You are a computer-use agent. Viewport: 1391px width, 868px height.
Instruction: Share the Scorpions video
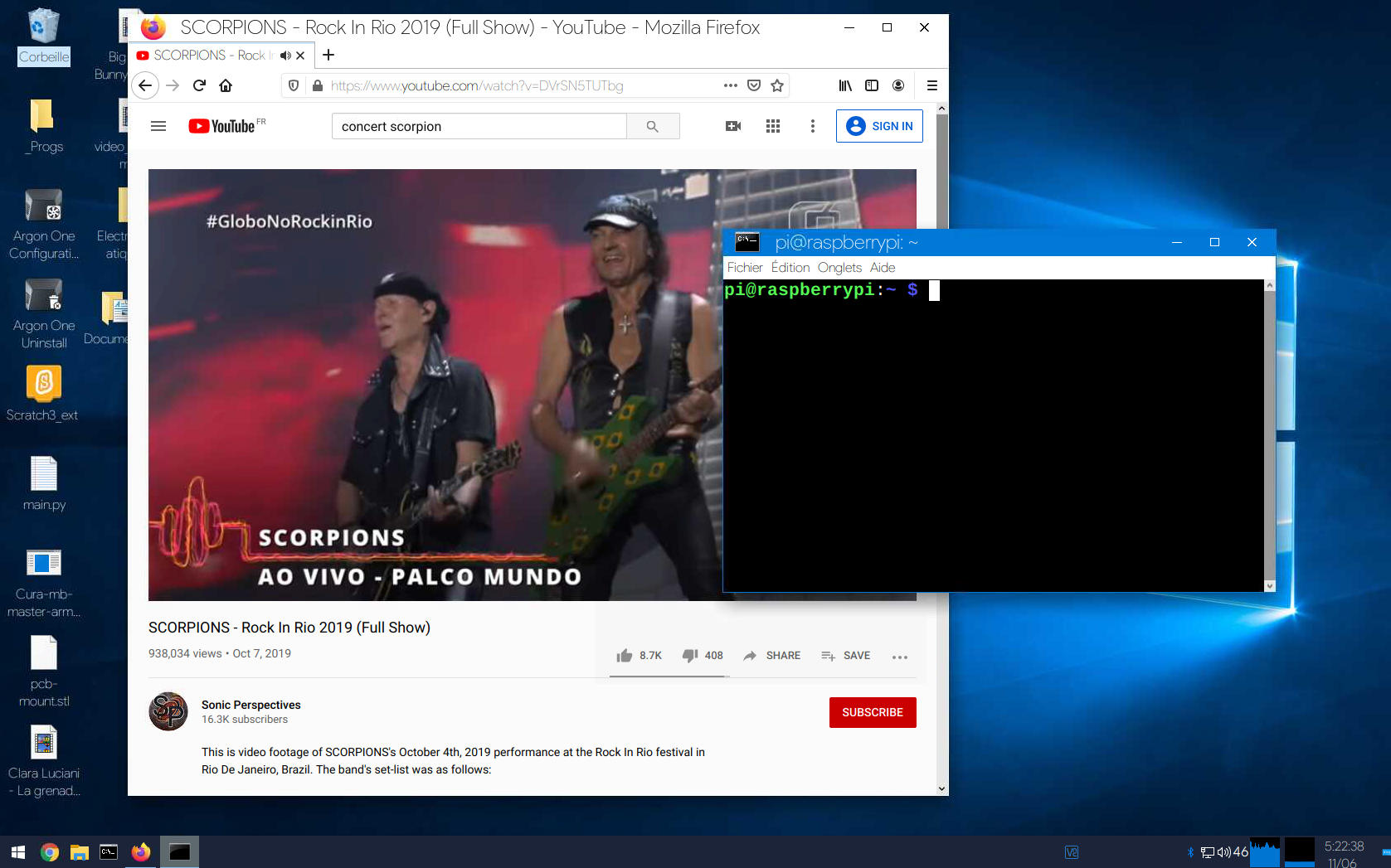pos(771,656)
